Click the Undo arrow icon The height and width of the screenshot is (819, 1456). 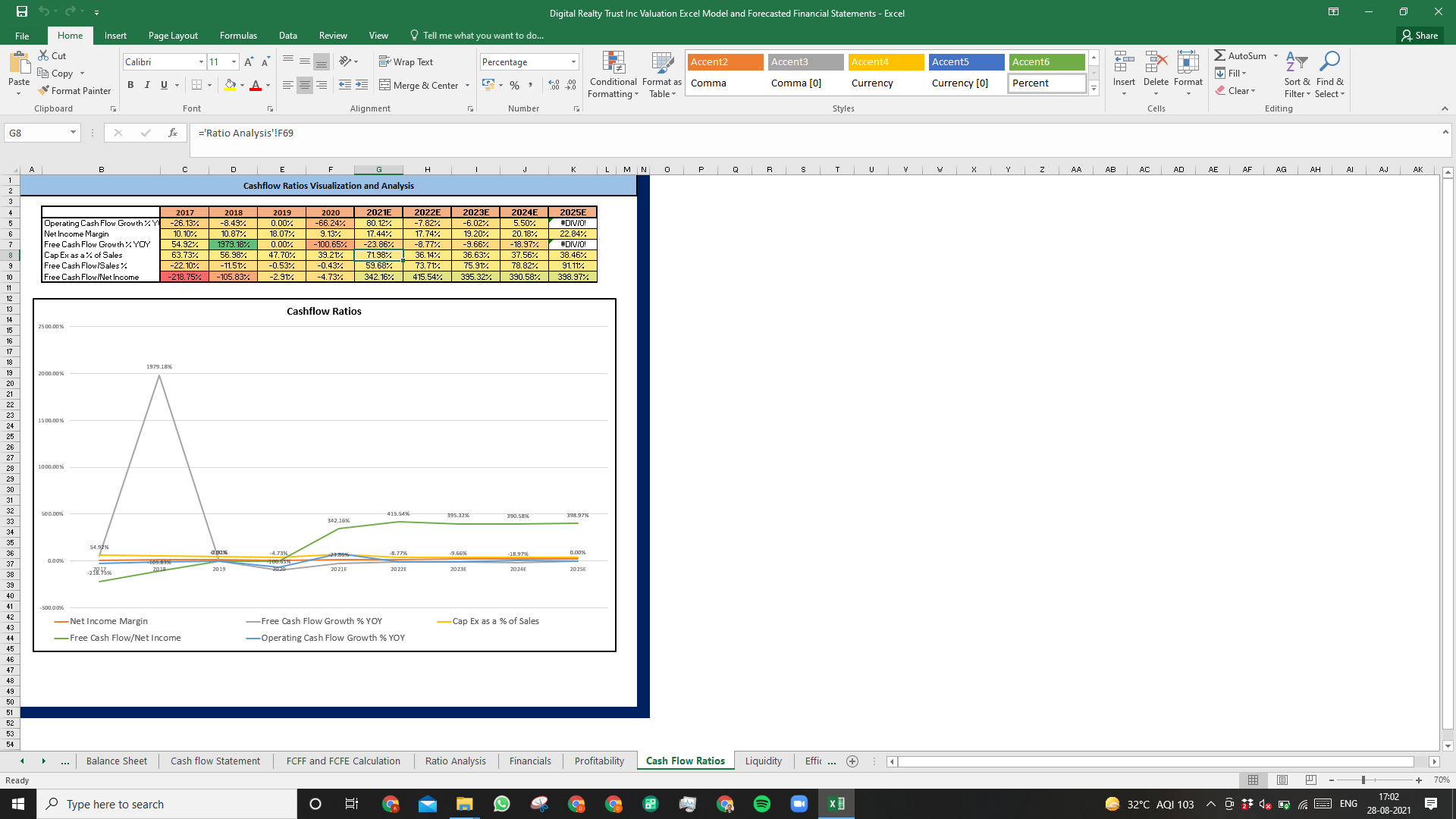[x=44, y=12]
